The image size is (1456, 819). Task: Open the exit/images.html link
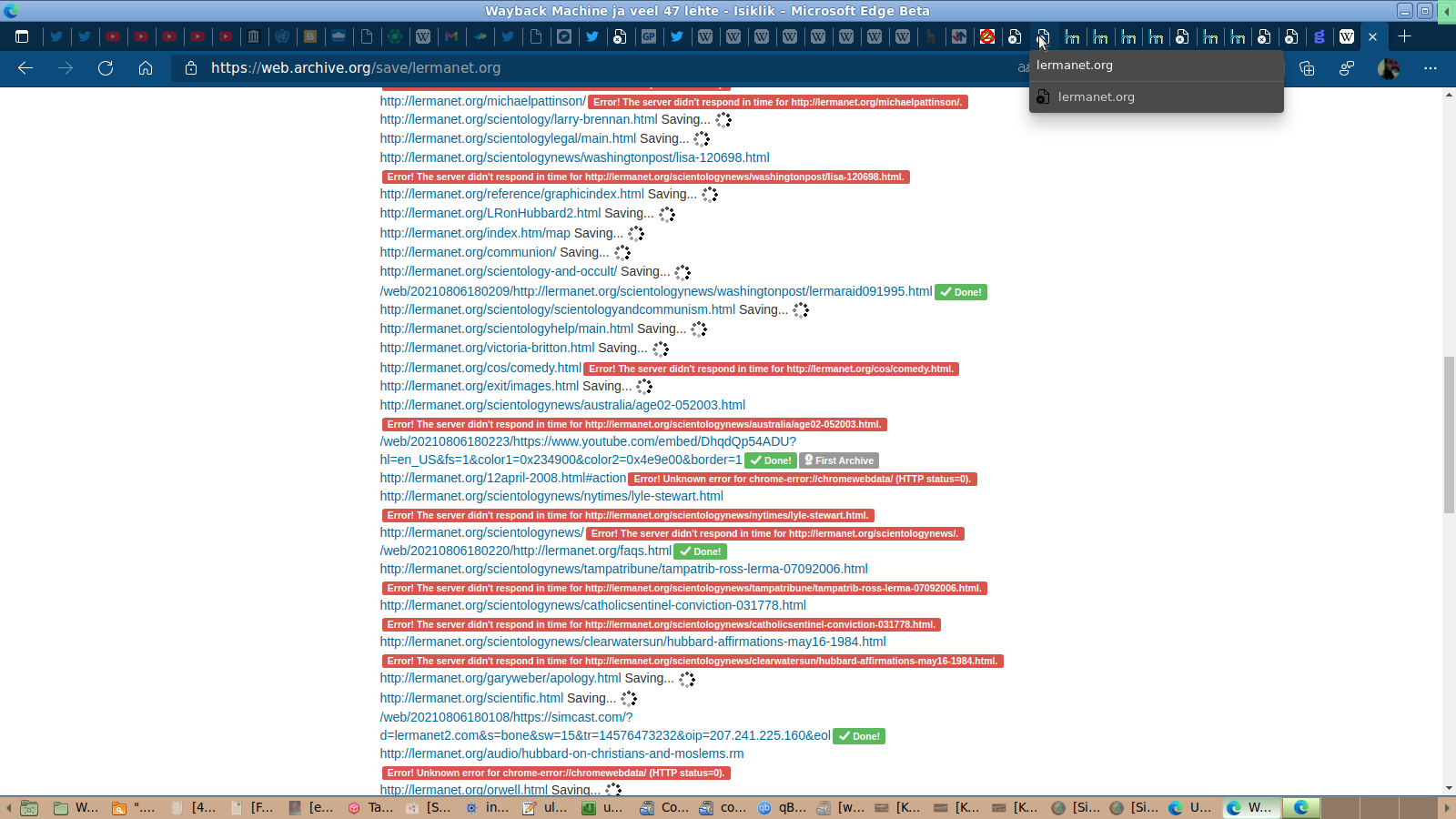click(480, 386)
